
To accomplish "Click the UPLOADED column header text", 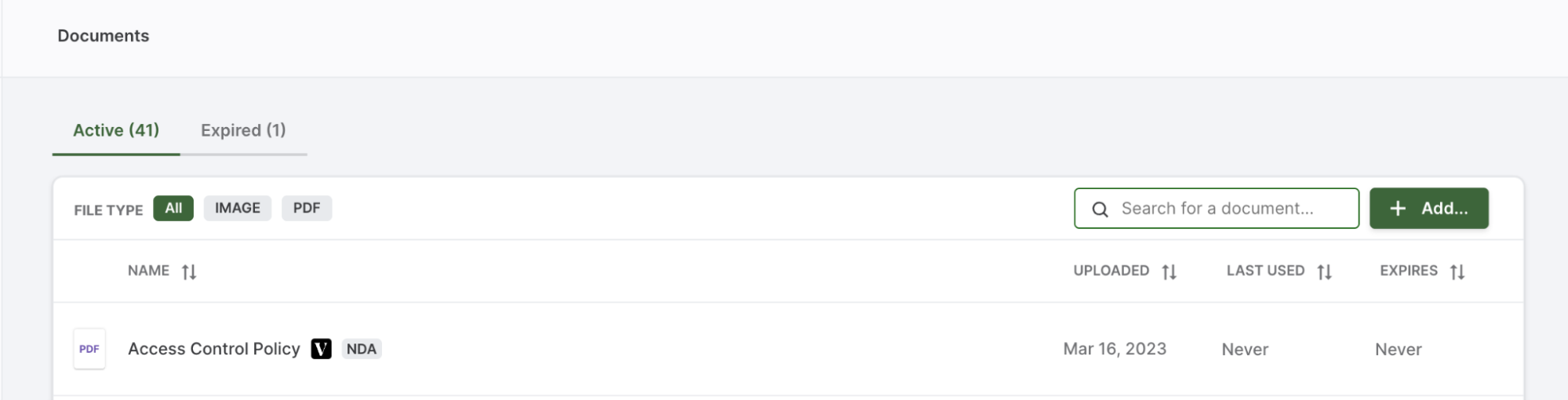I will coord(1111,271).
